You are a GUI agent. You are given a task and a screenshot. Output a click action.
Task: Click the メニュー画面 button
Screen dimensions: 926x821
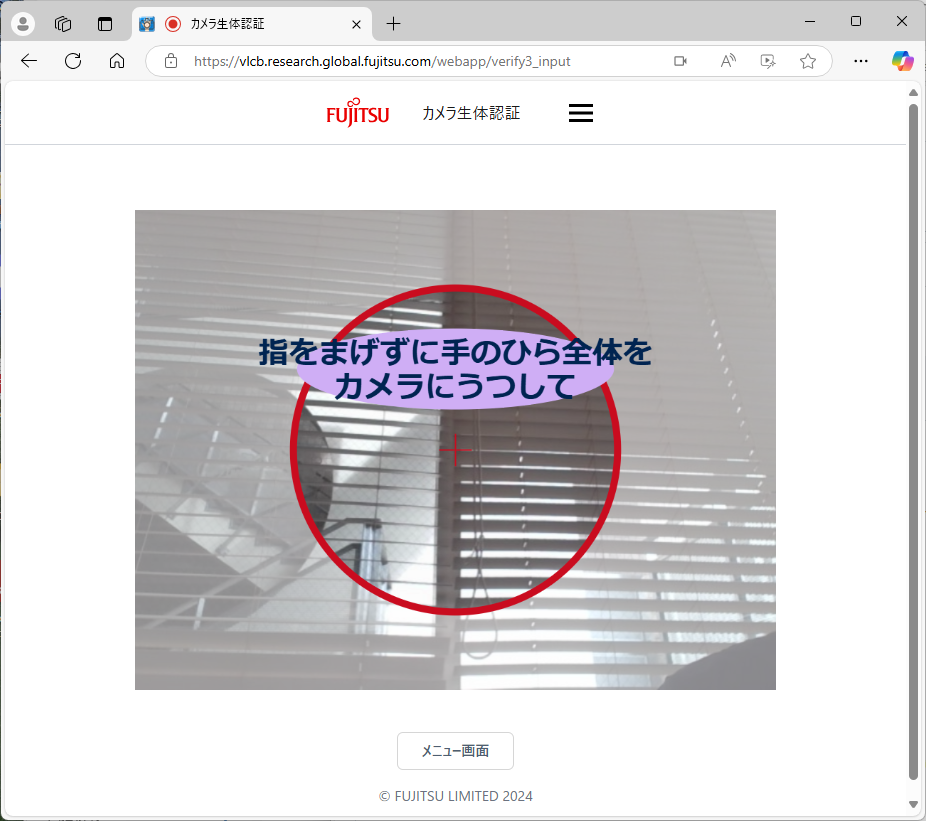click(x=455, y=751)
